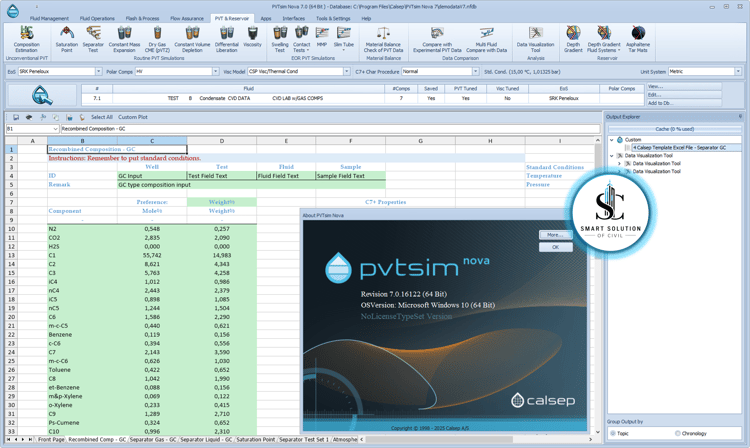This screenshot has width=750, height=448.
Task: Open Depth Gradient Fluid Systems
Action: pos(604,39)
